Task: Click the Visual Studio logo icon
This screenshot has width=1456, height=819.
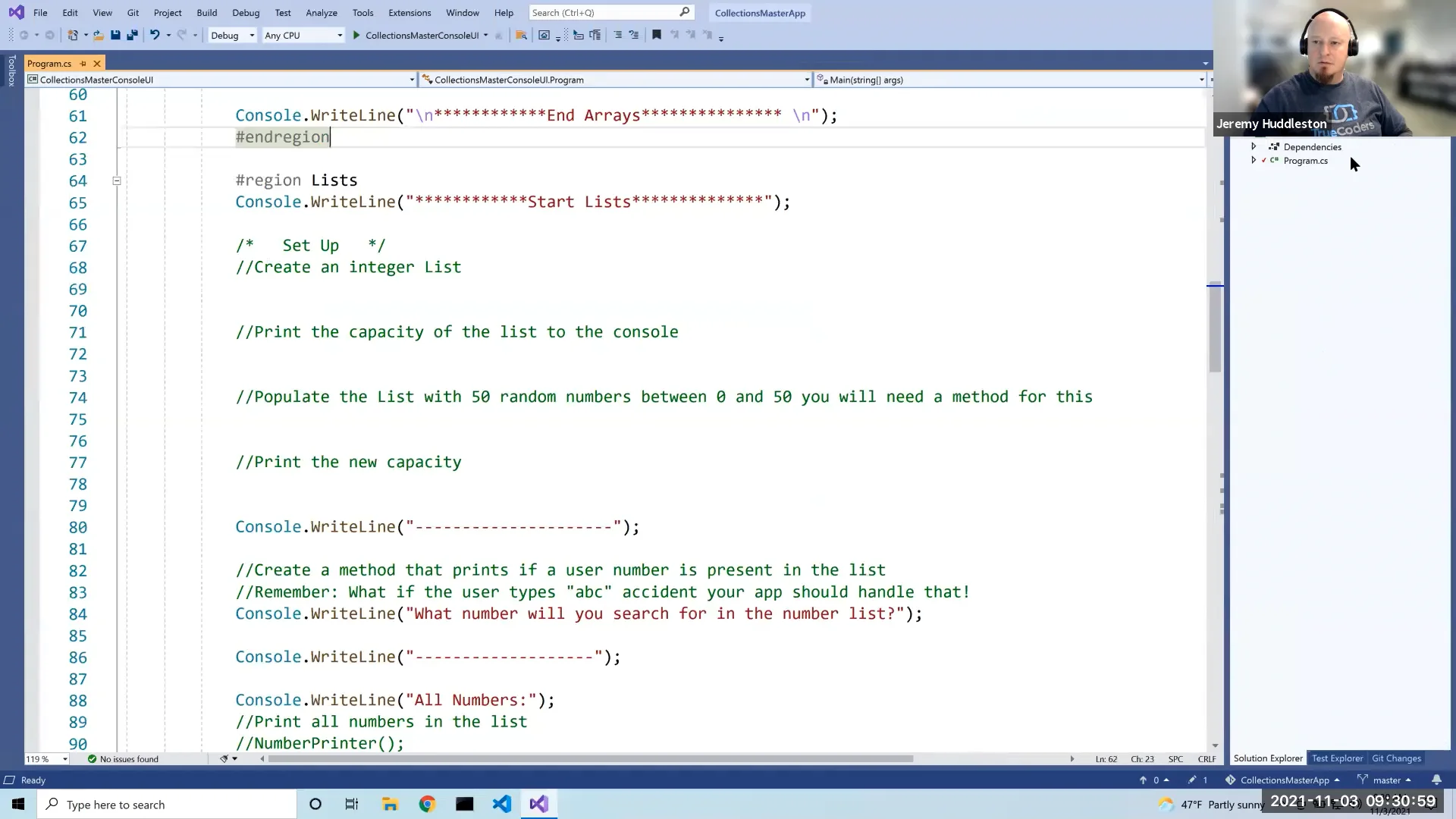Action: [x=16, y=12]
